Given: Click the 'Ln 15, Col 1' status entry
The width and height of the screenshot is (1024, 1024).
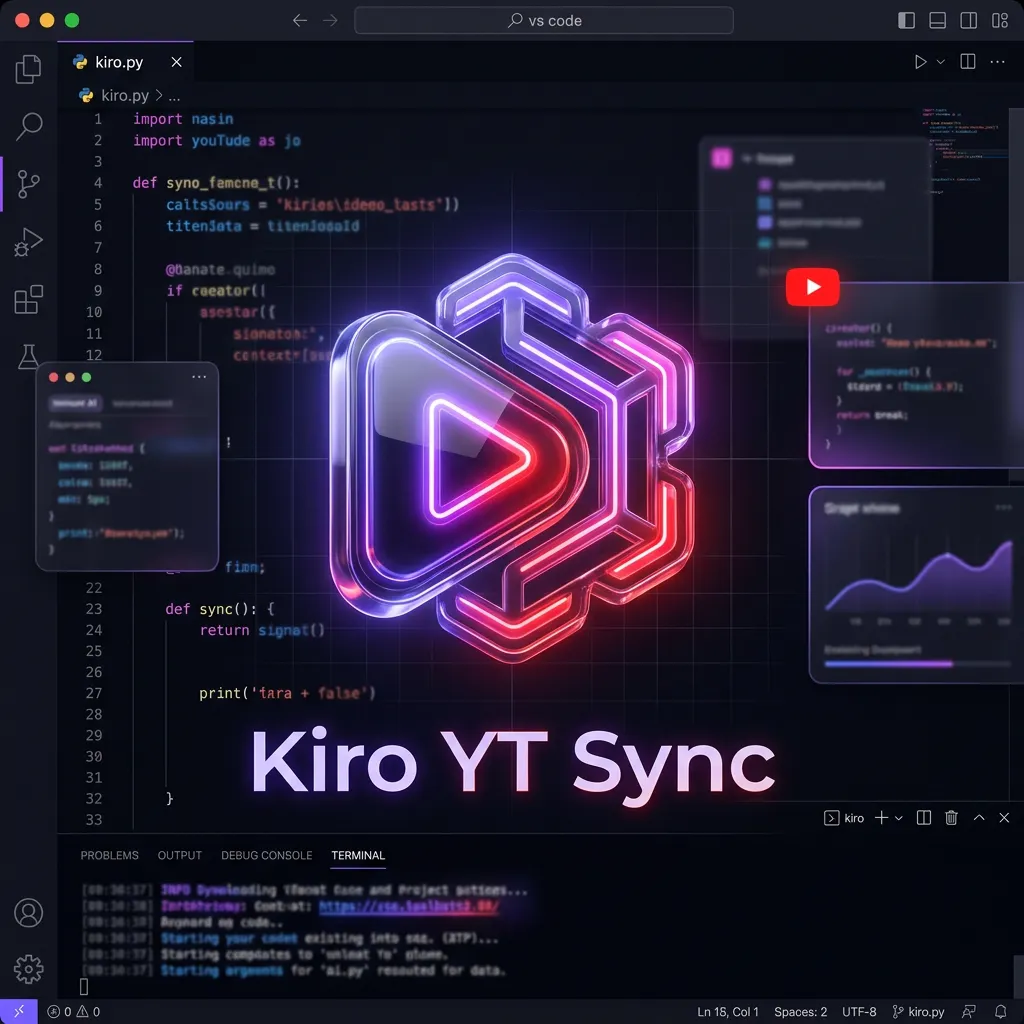Looking at the screenshot, I should [728, 1012].
